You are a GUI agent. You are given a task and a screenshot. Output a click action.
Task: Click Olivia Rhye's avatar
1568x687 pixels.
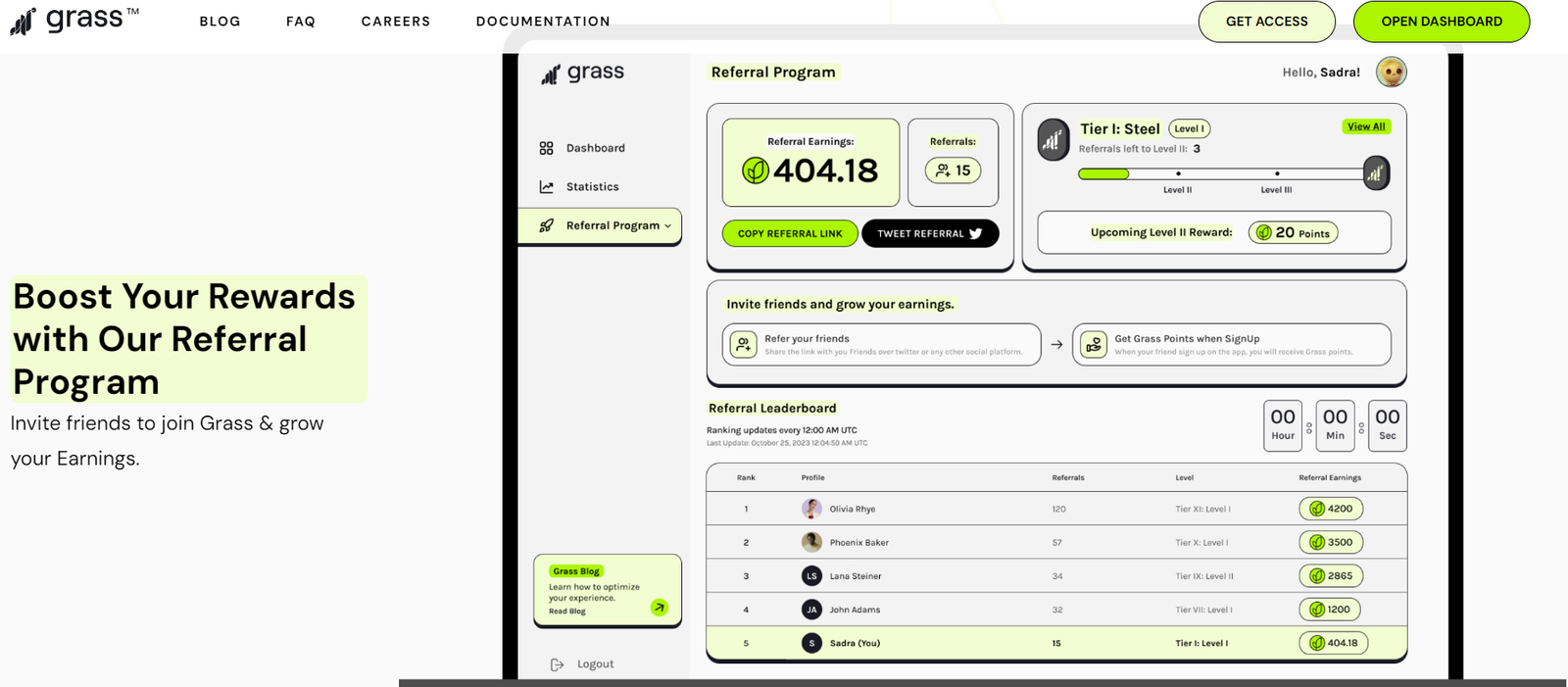point(811,509)
